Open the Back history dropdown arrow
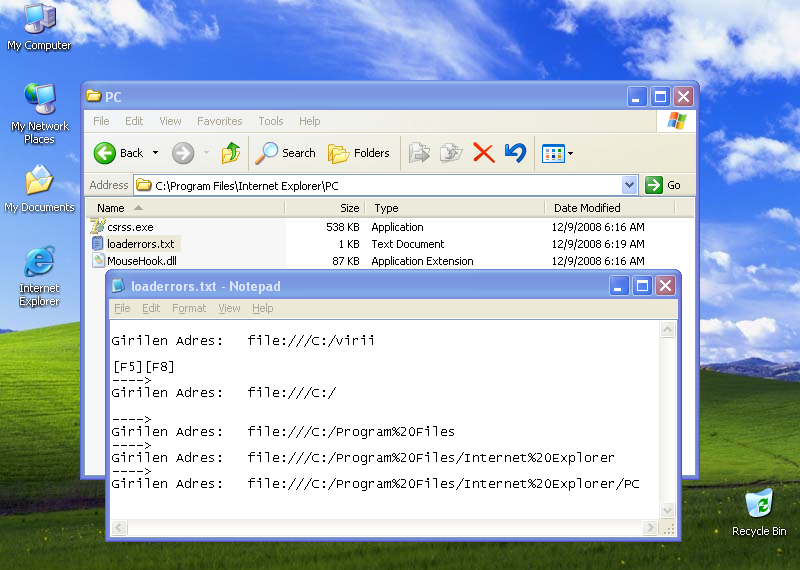The image size is (800, 570). (x=156, y=153)
